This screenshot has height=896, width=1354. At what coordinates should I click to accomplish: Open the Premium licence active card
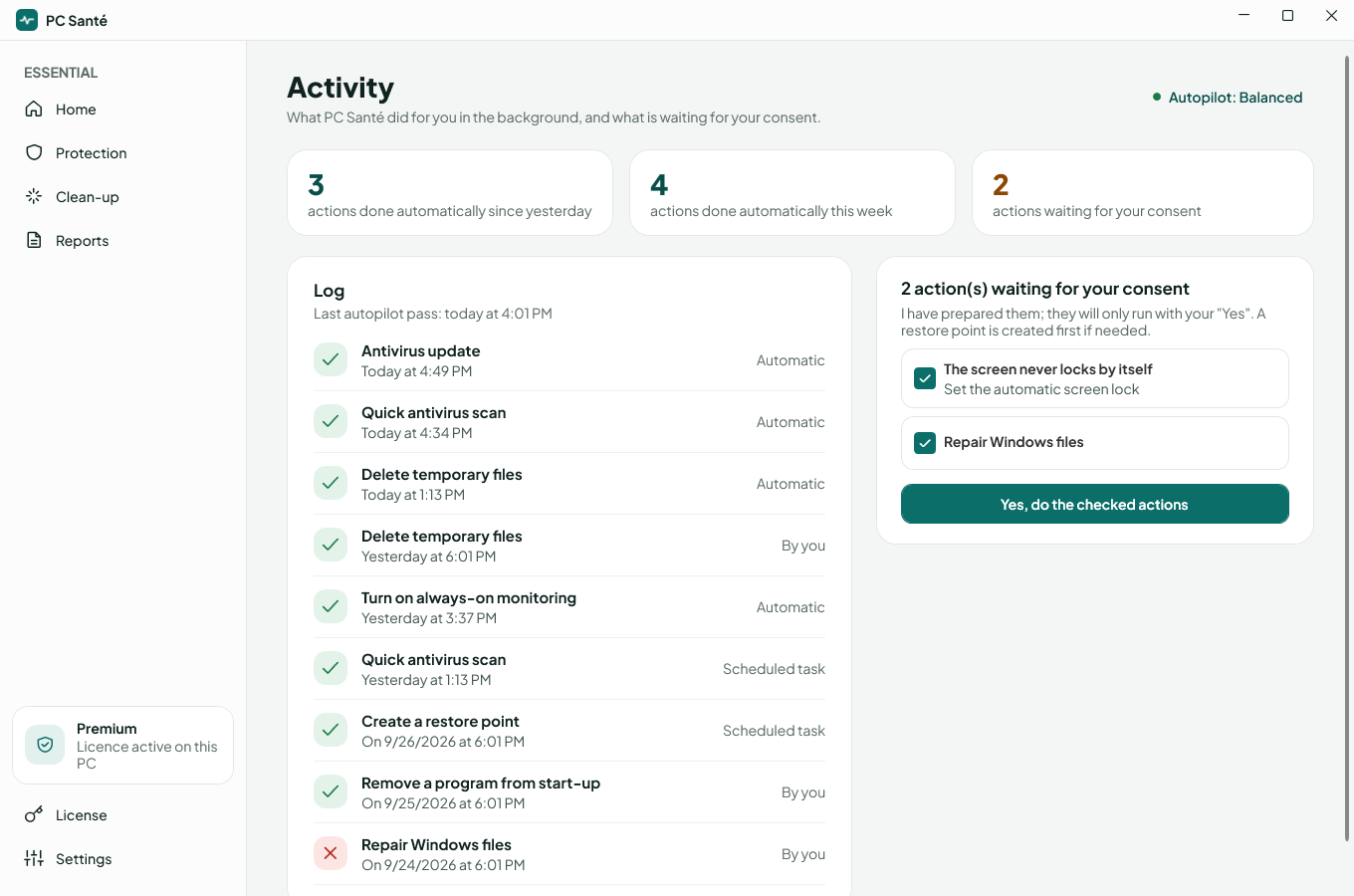click(123, 745)
